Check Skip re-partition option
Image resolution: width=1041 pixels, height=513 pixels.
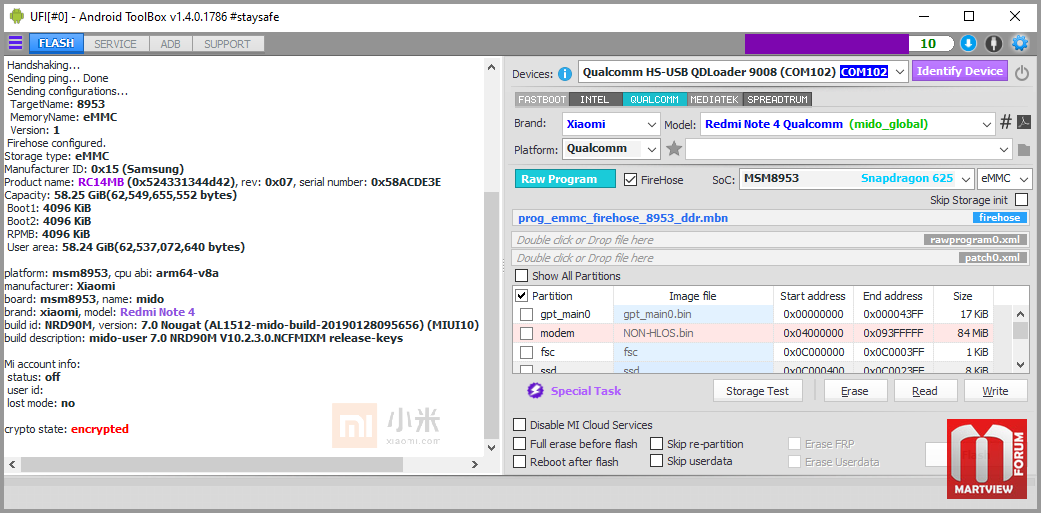pyautogui.click(x=657, y=443)
